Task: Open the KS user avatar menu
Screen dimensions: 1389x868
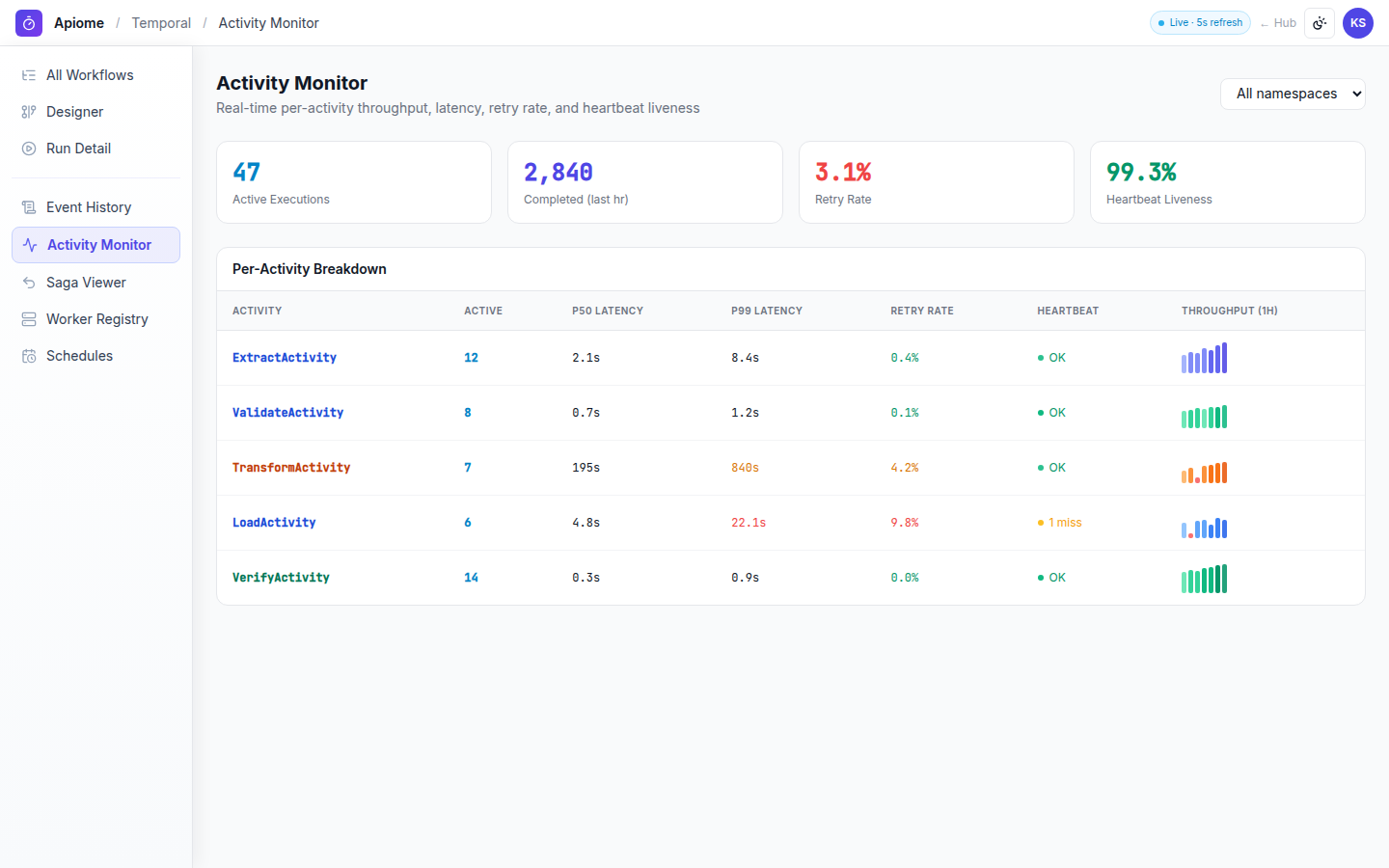Action: point(1358,23)
